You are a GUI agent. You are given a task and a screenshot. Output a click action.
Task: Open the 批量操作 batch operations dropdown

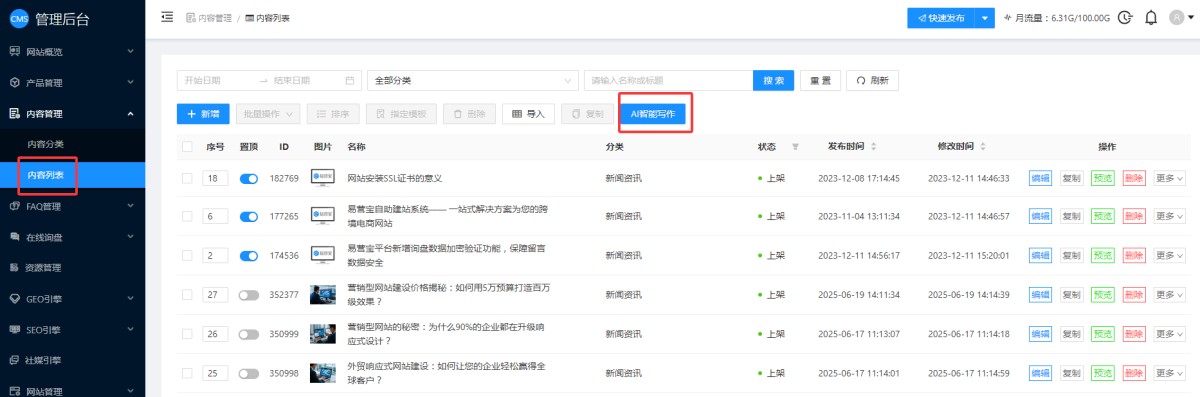pos(268,114)
